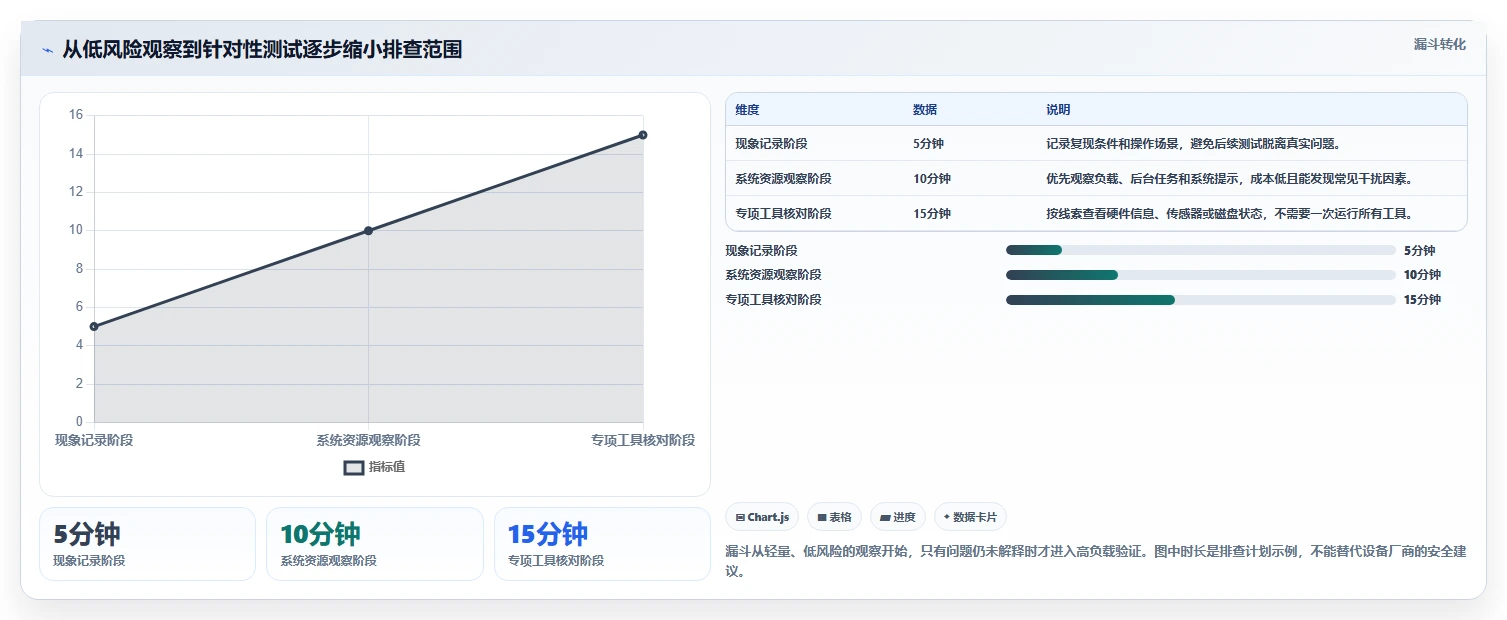Click the 指标值 legend label
1507x620 pixels.
click(x=387, y=467)
